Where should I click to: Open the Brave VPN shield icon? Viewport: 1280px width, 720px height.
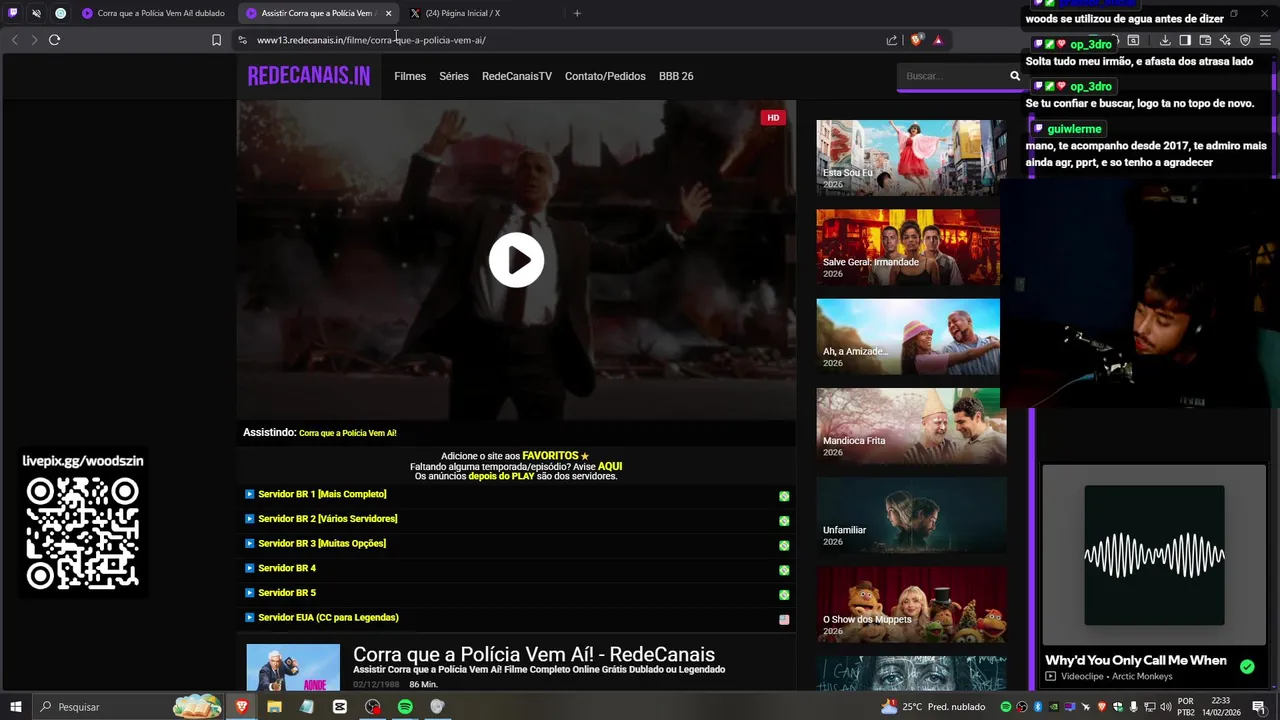point(1245,40)
